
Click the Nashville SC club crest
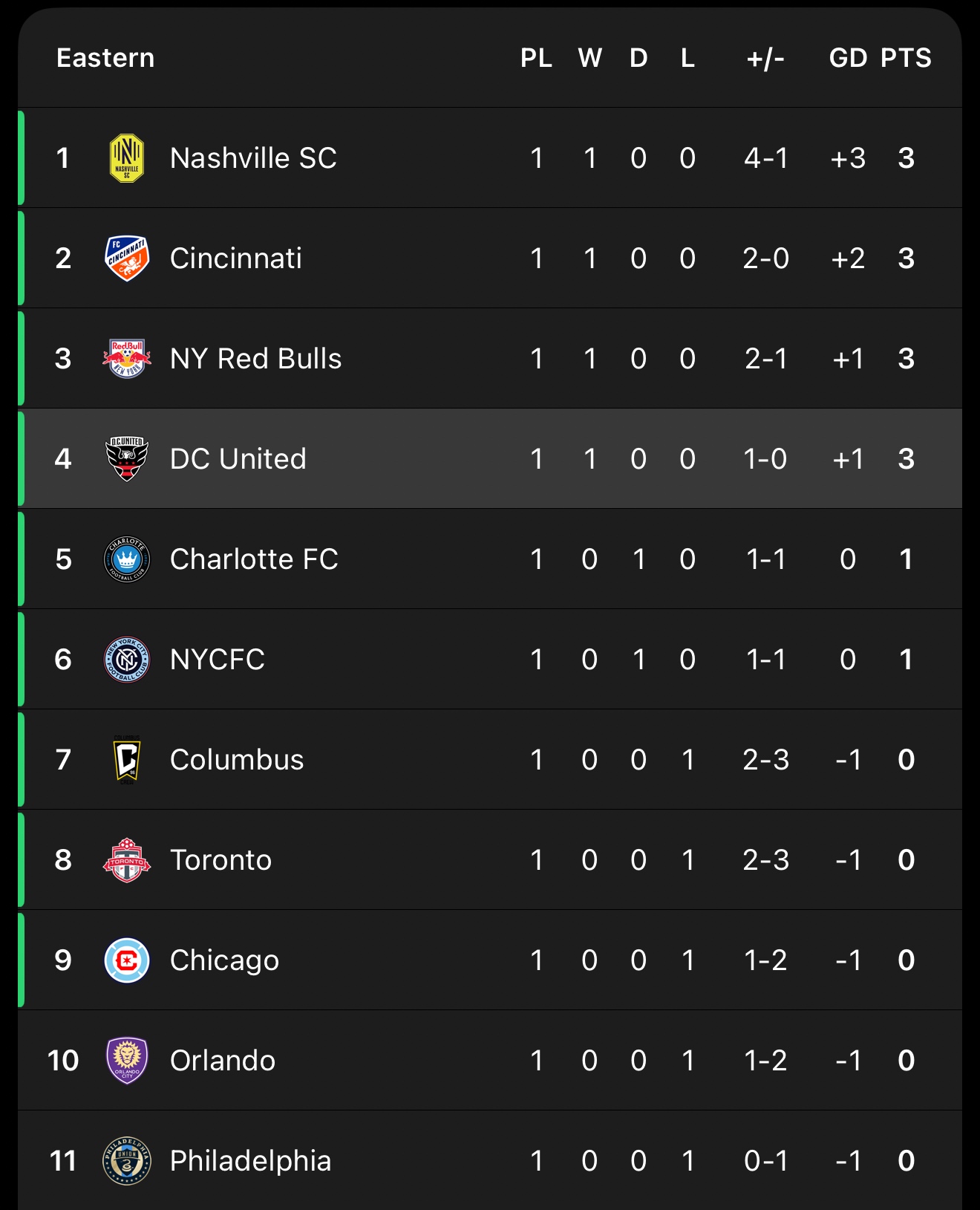click(x=127, y=158)
